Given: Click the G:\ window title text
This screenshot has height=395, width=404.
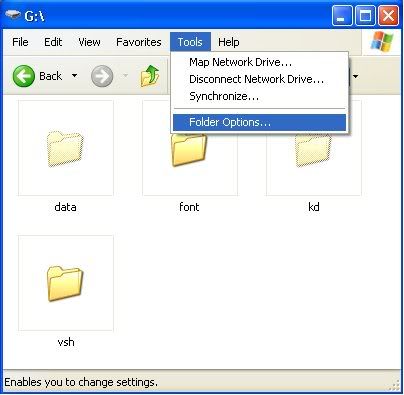Looking at the screenshot, I should (x=35, y=16).
